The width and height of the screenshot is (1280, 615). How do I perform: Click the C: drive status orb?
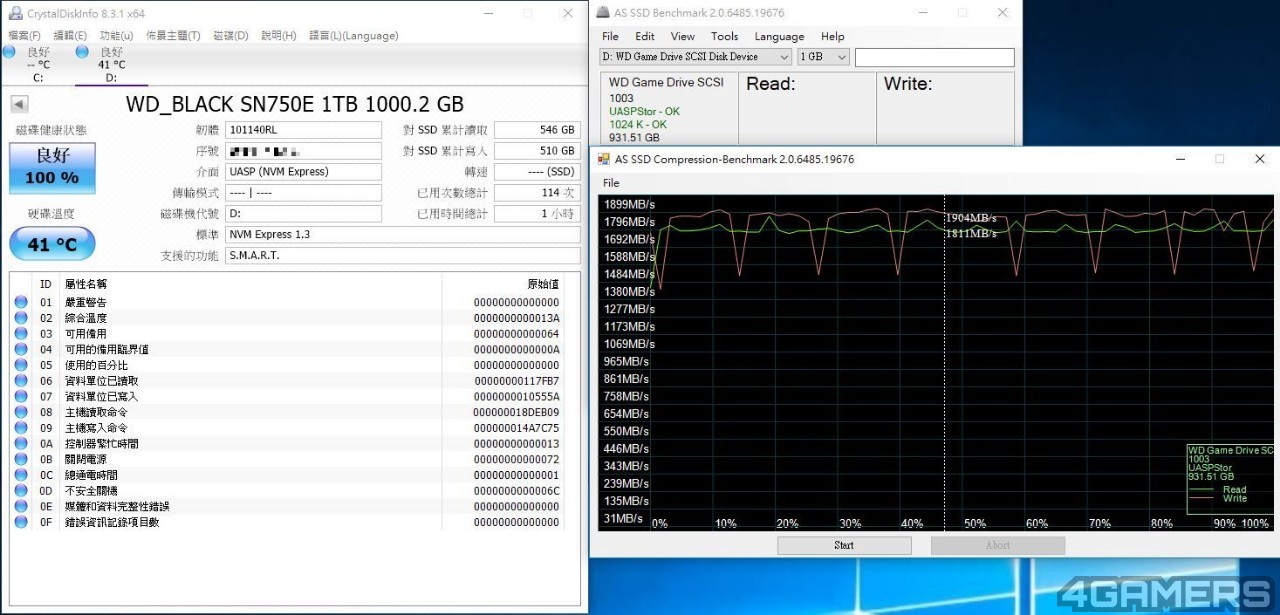[x=9, y=52]
